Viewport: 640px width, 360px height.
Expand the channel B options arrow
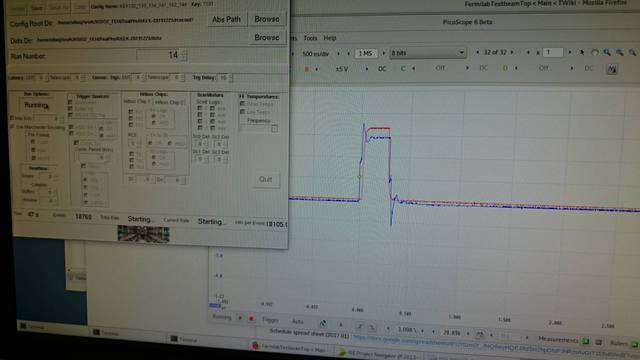click(317, 69)
